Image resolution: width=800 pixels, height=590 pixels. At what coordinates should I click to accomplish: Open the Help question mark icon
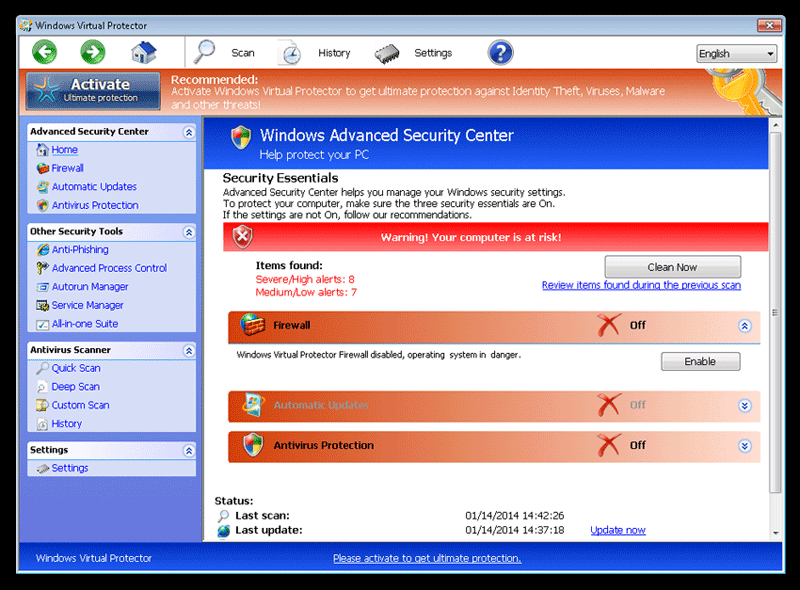click(500, 52)
